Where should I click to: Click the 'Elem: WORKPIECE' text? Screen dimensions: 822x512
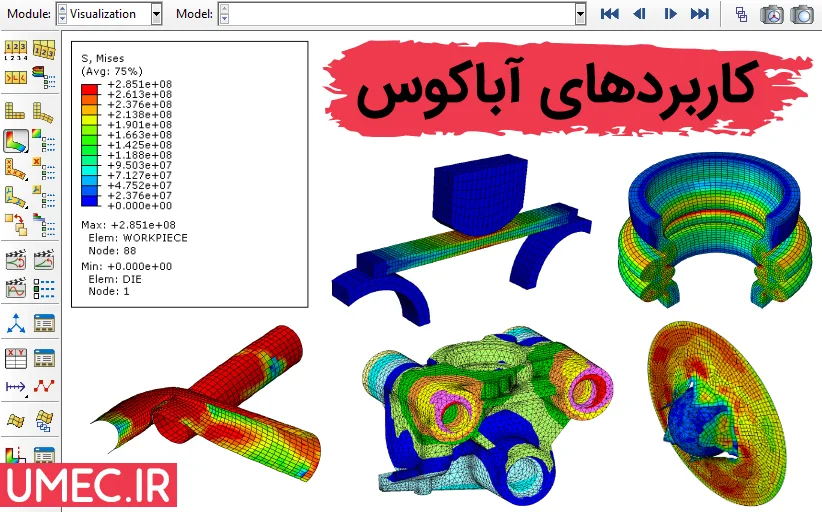tap(138, 238)
